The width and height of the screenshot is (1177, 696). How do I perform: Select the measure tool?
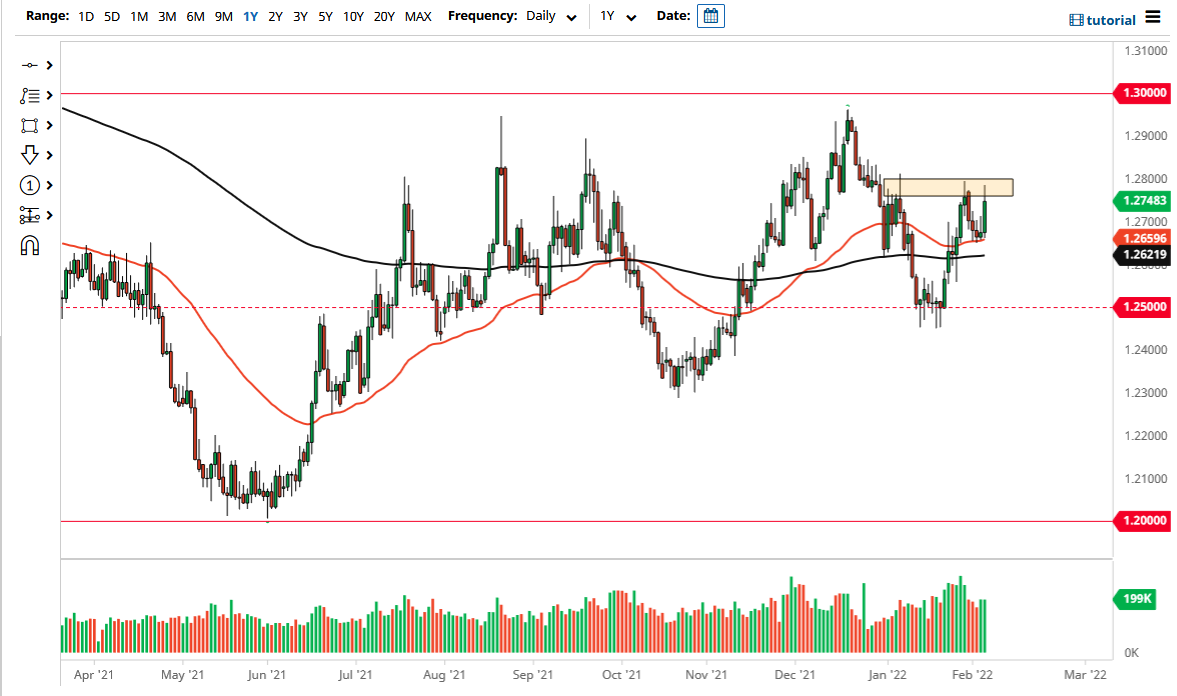tap(31, 215)
